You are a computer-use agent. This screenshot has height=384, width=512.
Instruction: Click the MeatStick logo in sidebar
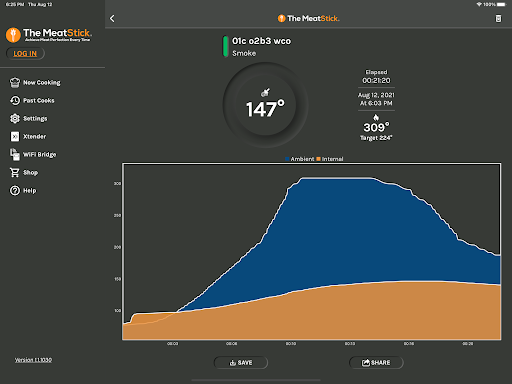49,35
